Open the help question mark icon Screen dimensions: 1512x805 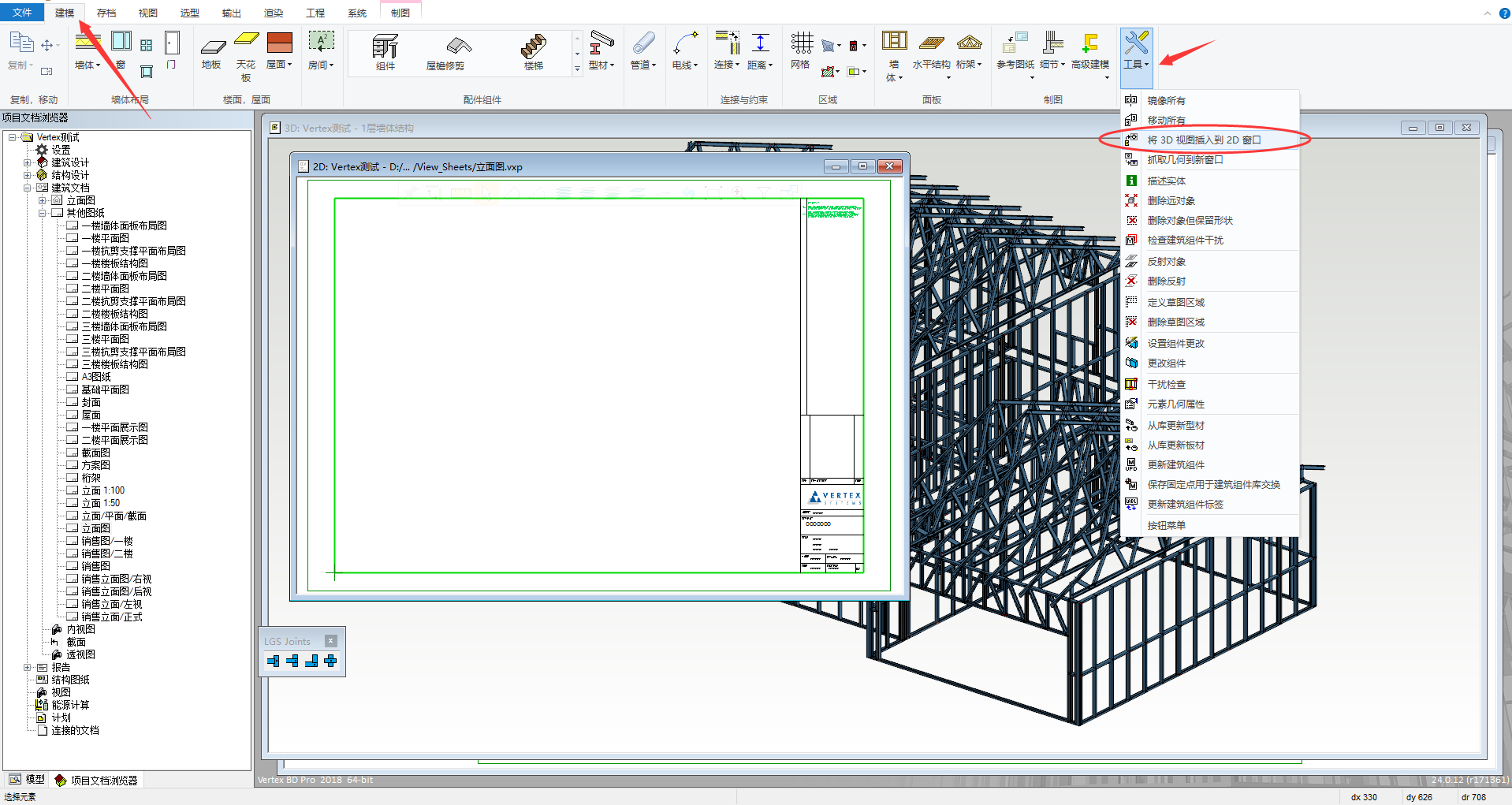[1504, 13]
